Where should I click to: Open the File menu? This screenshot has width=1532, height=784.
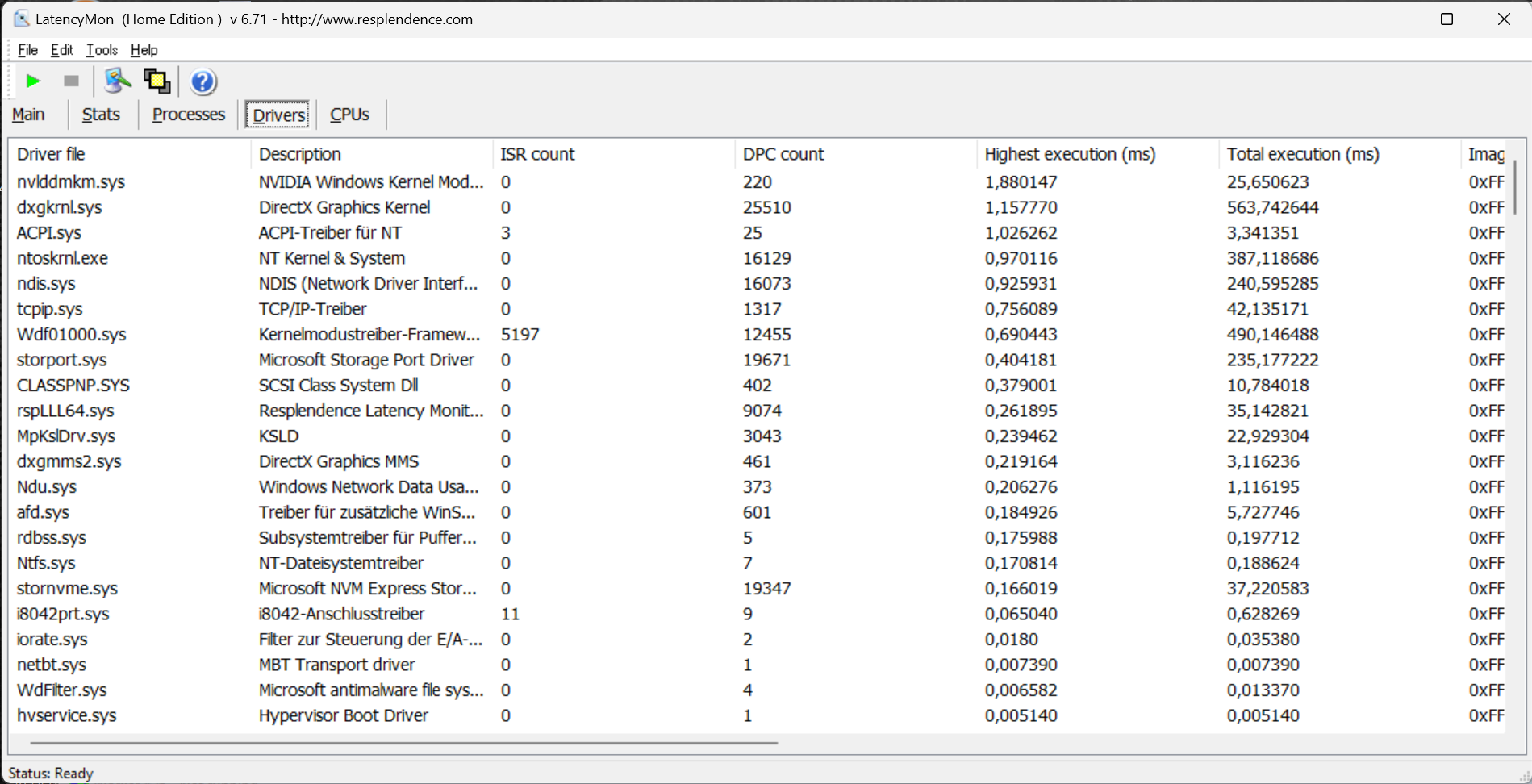27,50
